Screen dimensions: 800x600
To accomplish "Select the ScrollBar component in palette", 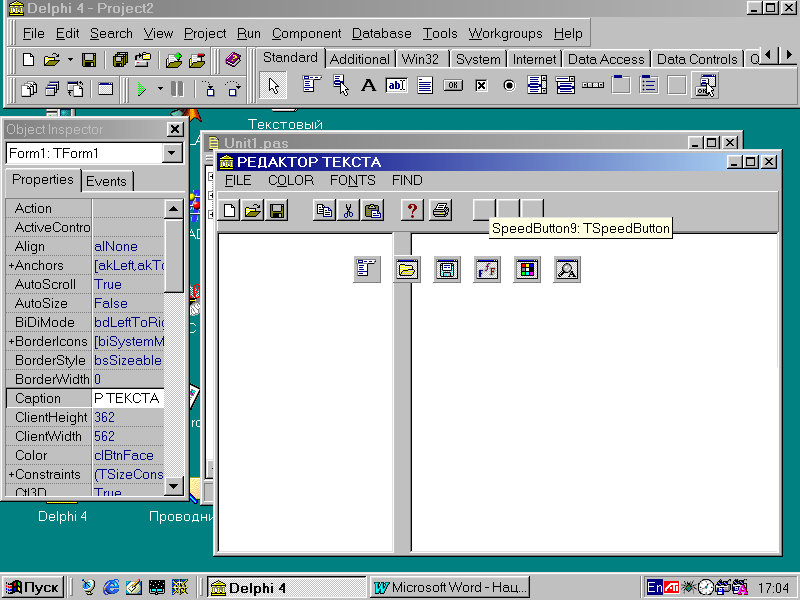I will pyautogui.click(x=593, y=85).
